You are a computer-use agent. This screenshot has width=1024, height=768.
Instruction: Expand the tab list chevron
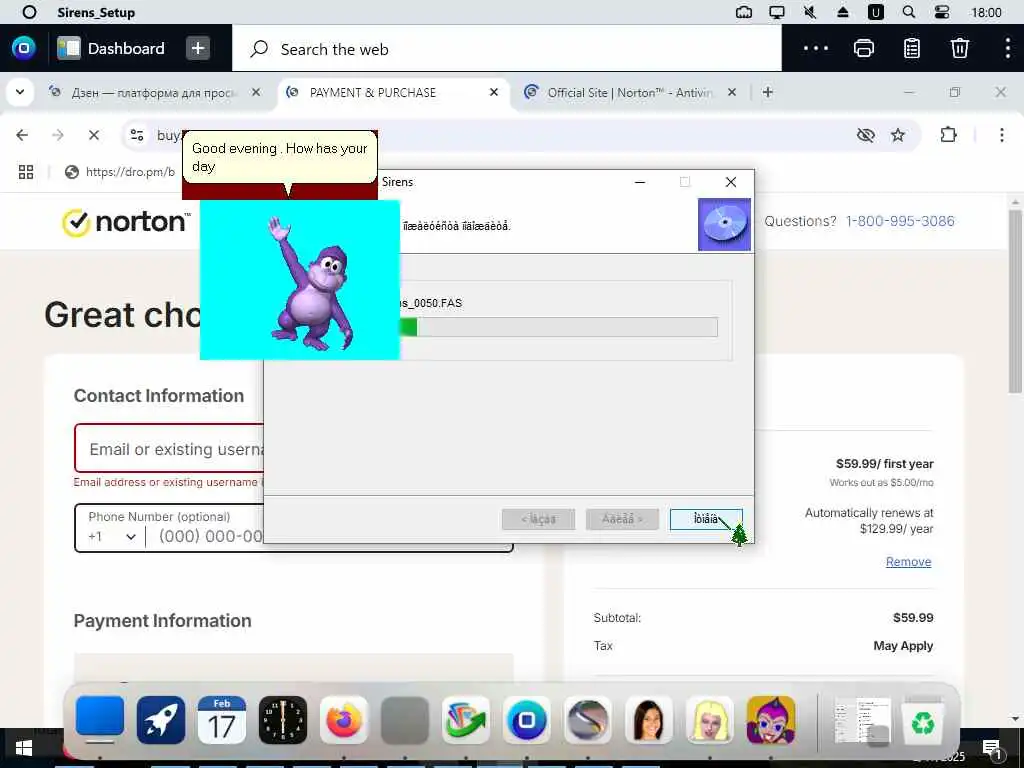point(20,92)
